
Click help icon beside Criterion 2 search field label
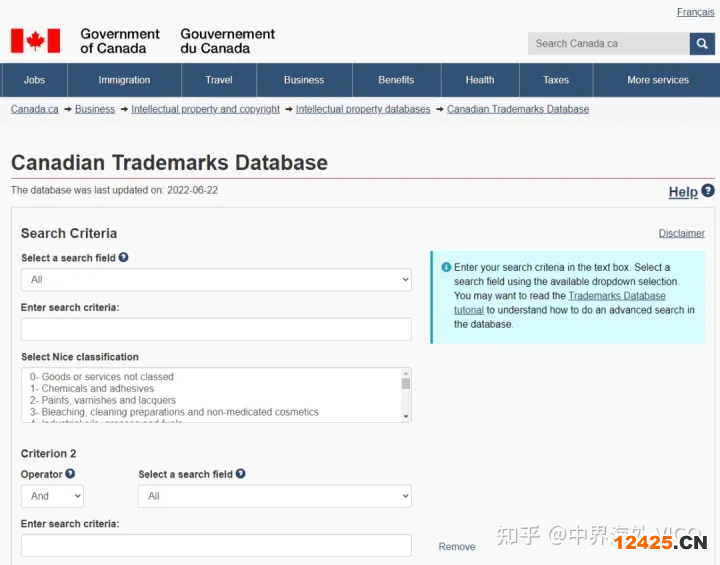coord(241,474)
